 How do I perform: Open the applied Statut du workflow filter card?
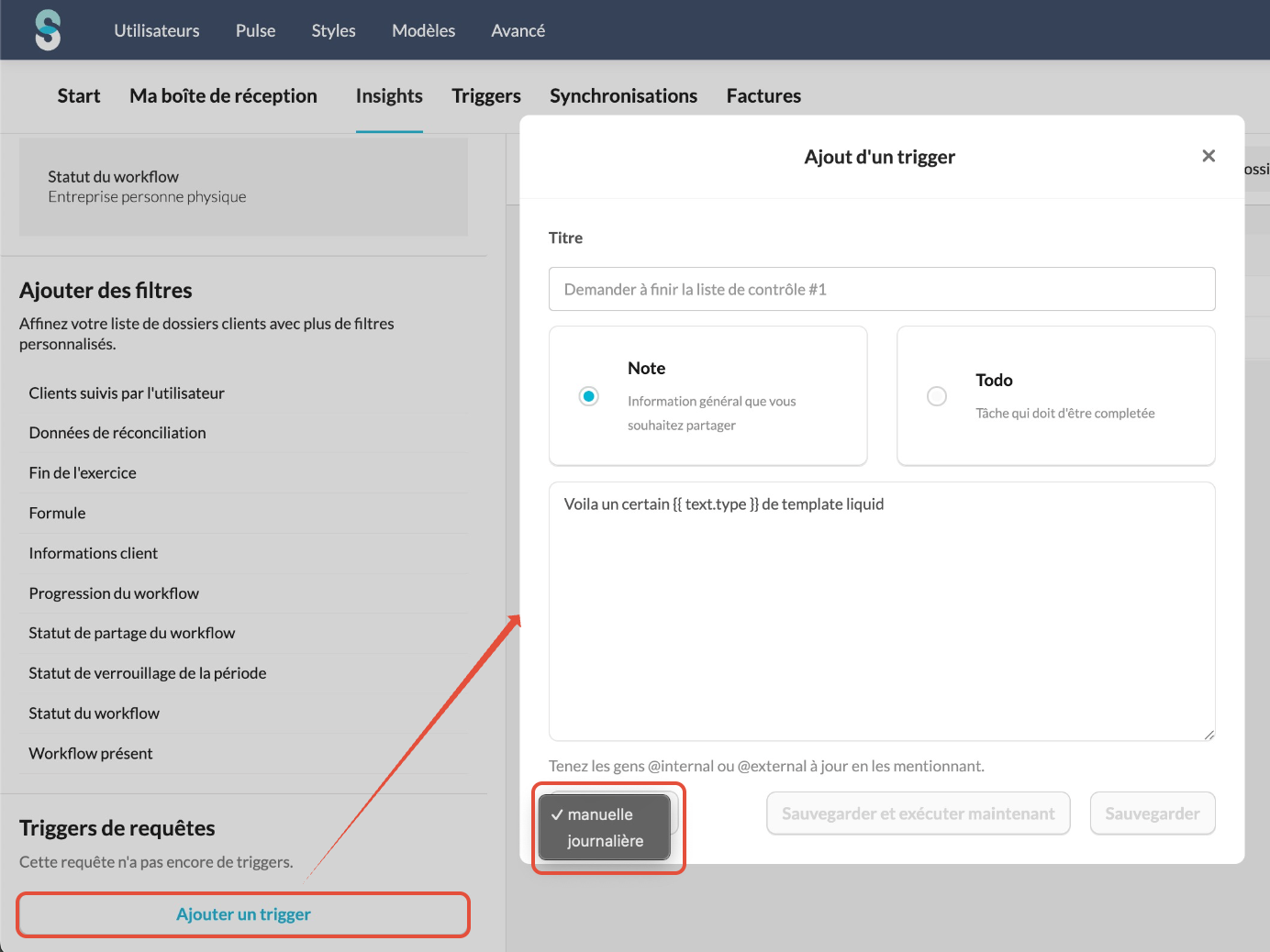pos(243,186)
